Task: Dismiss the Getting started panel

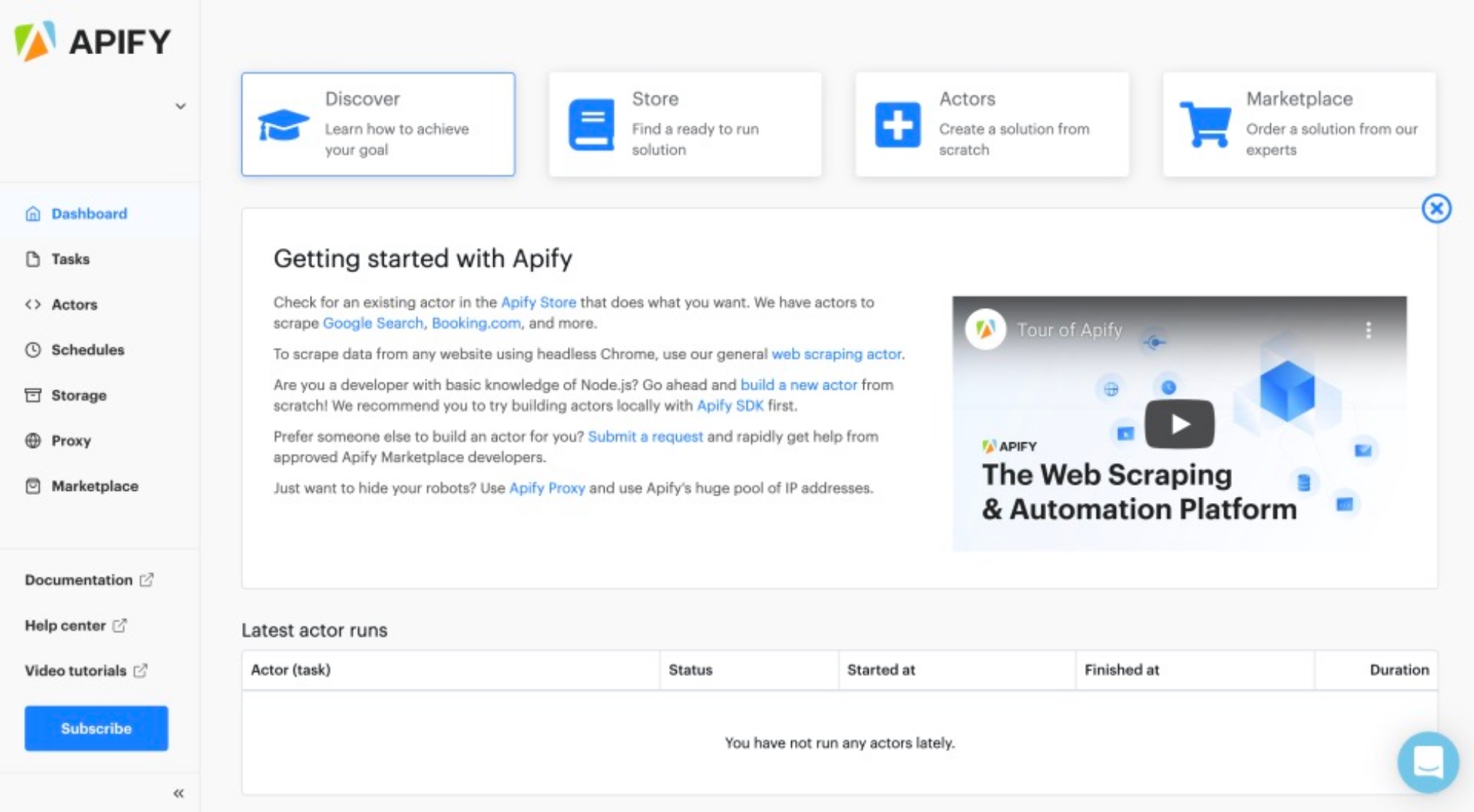Action: click(x=1436, y=208)
